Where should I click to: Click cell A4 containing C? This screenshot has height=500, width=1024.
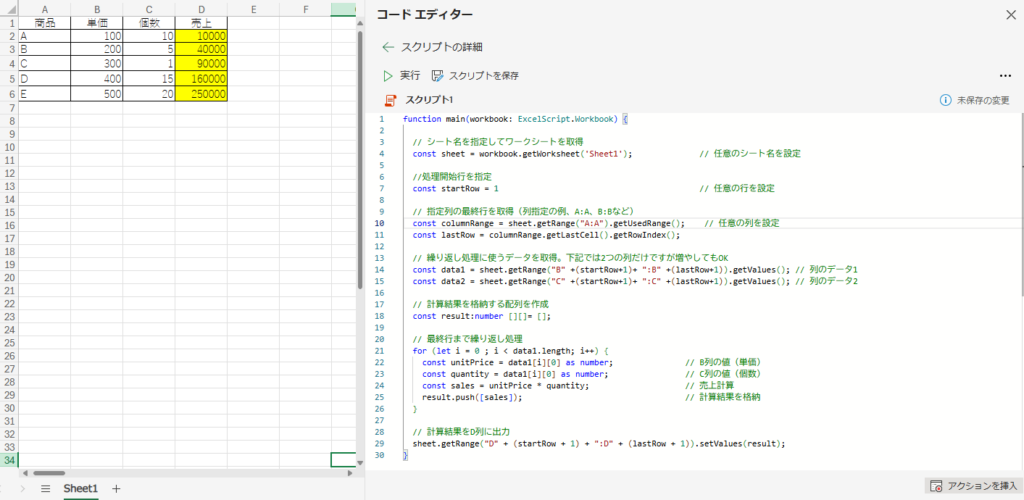(44, 64)
